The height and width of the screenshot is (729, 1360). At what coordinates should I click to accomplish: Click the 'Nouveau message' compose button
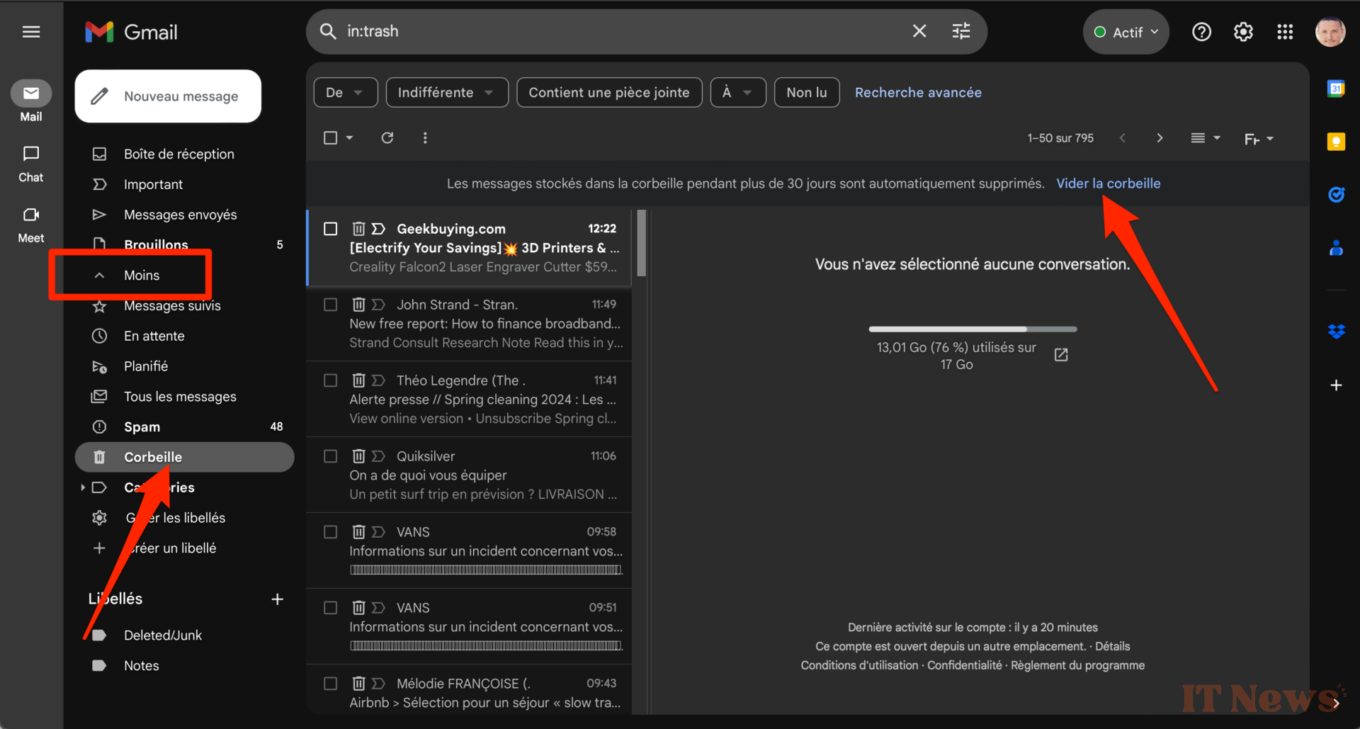point(168,96)
